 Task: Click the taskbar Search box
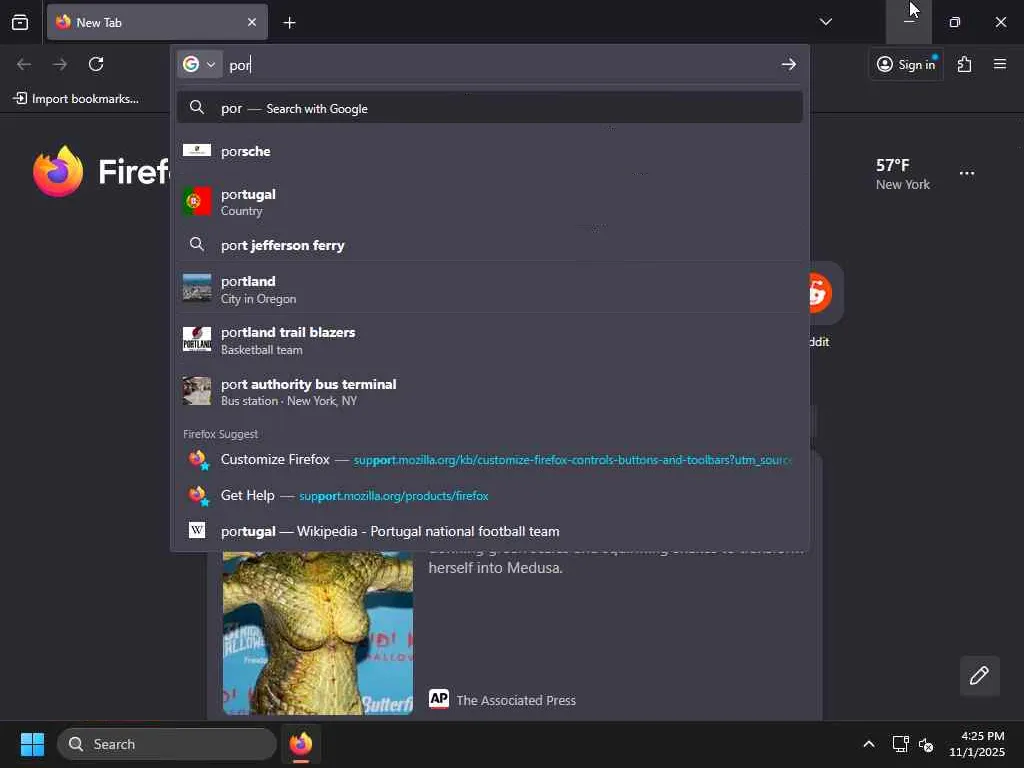pos(167,744)
